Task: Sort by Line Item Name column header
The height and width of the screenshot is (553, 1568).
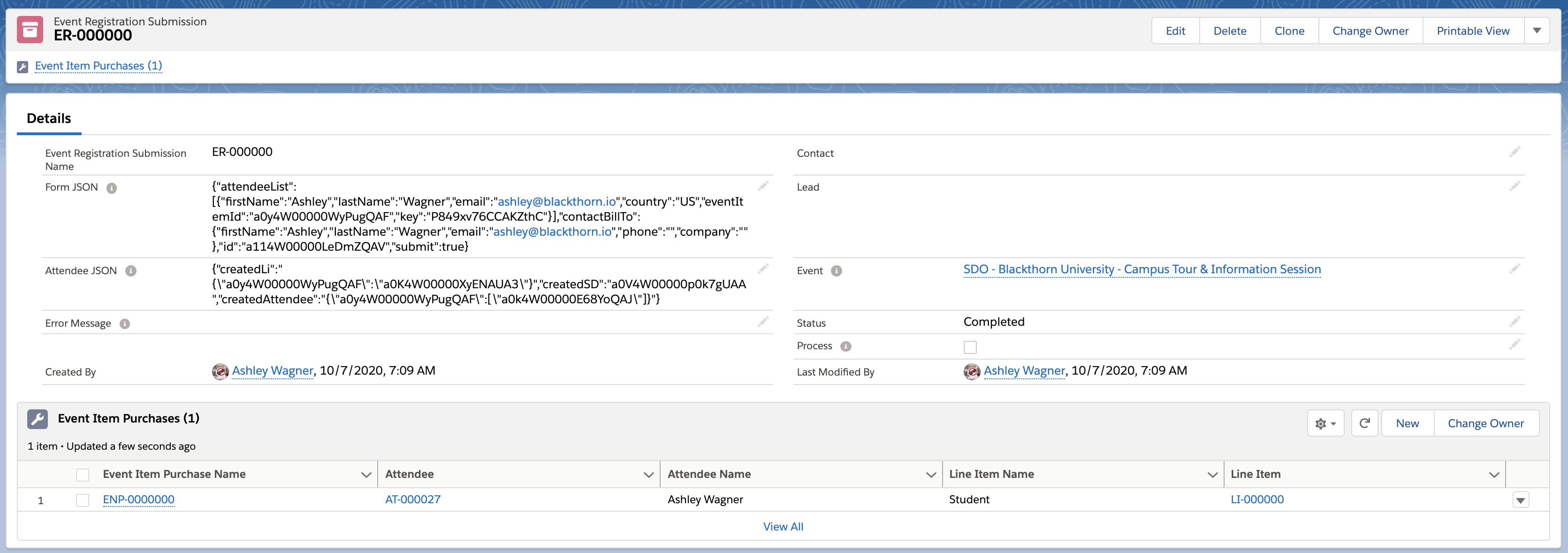Action: [991, 475]
